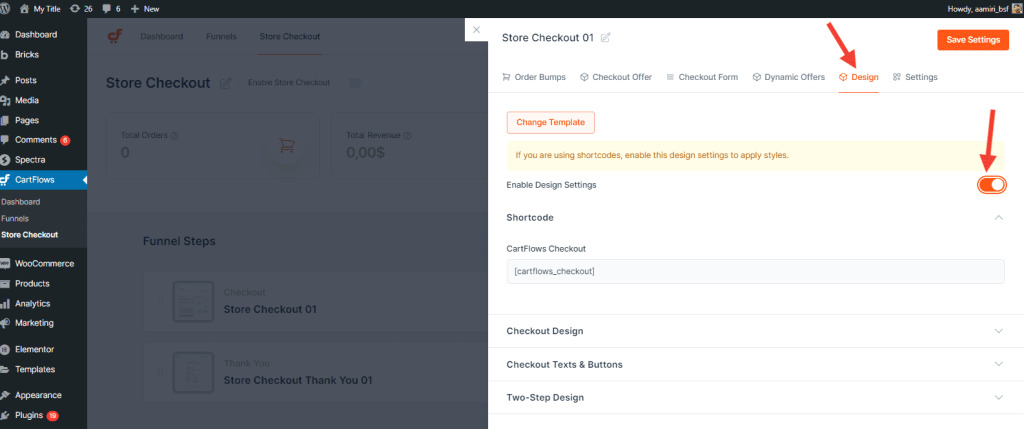Open the Store Checkout submenu link

29,234
